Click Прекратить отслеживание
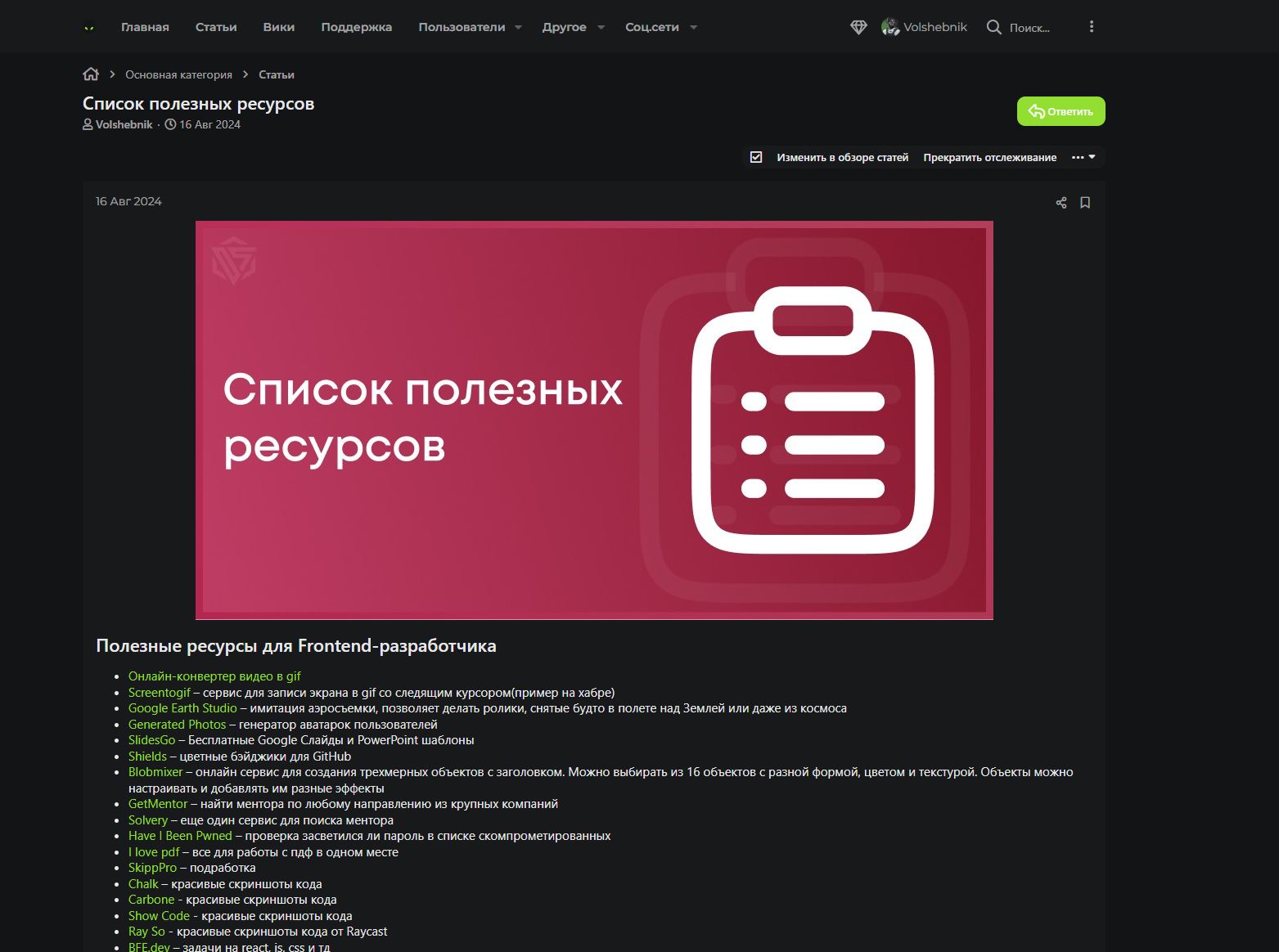Viewport: 1279px width, 952px height. click(989, 157)
